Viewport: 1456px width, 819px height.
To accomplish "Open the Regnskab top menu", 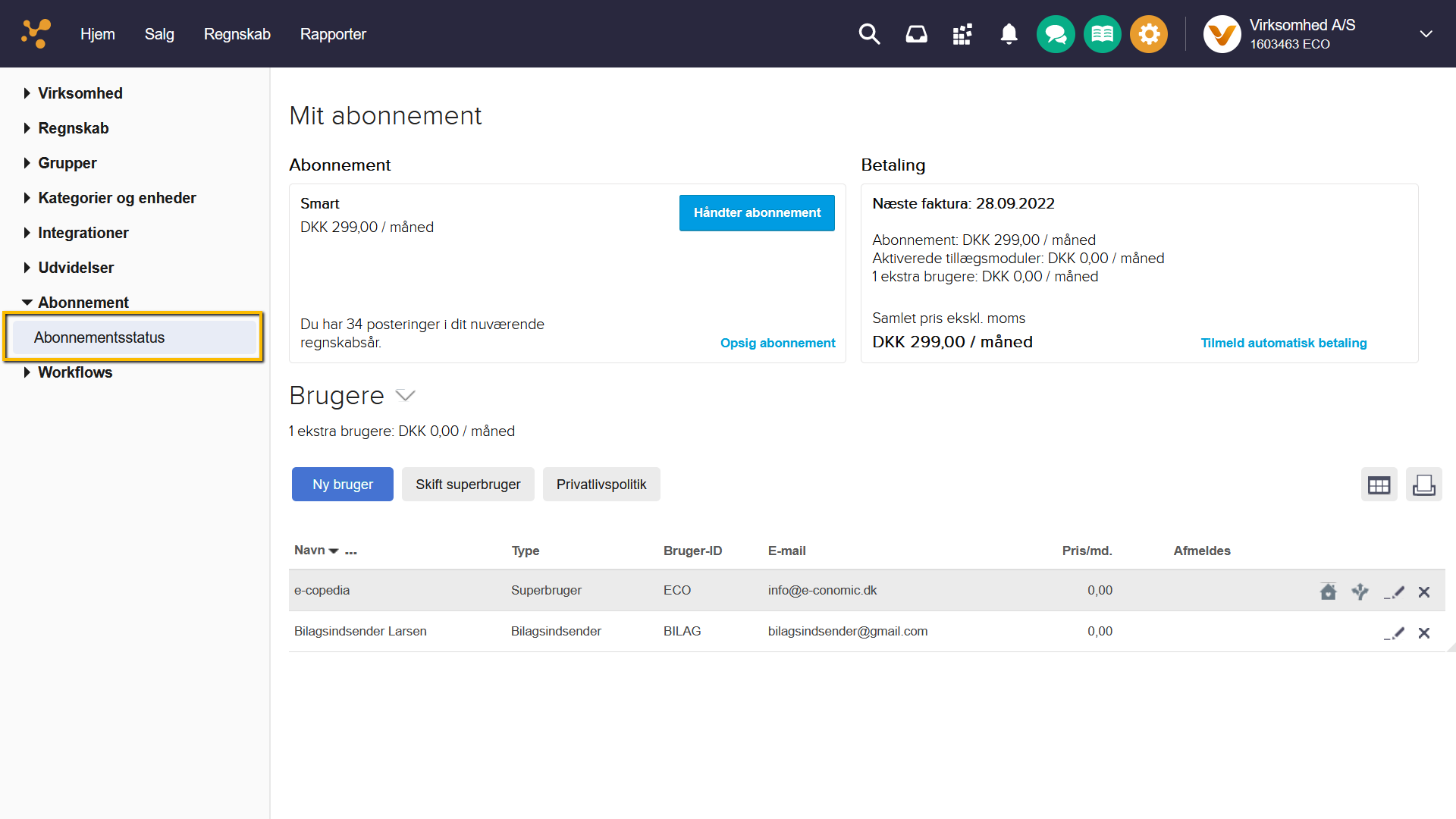I will pos(237,34).
